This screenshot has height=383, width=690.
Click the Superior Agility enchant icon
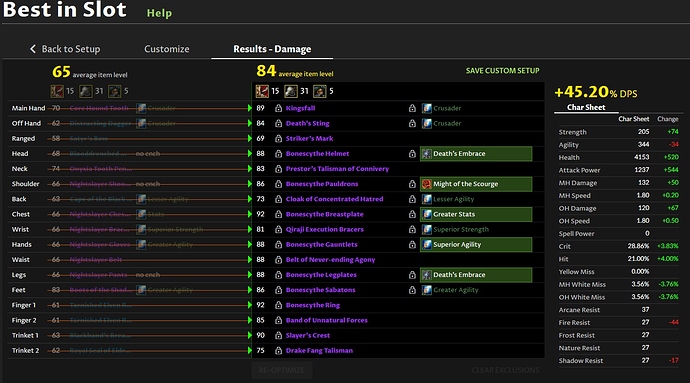(x=427, y=245)
